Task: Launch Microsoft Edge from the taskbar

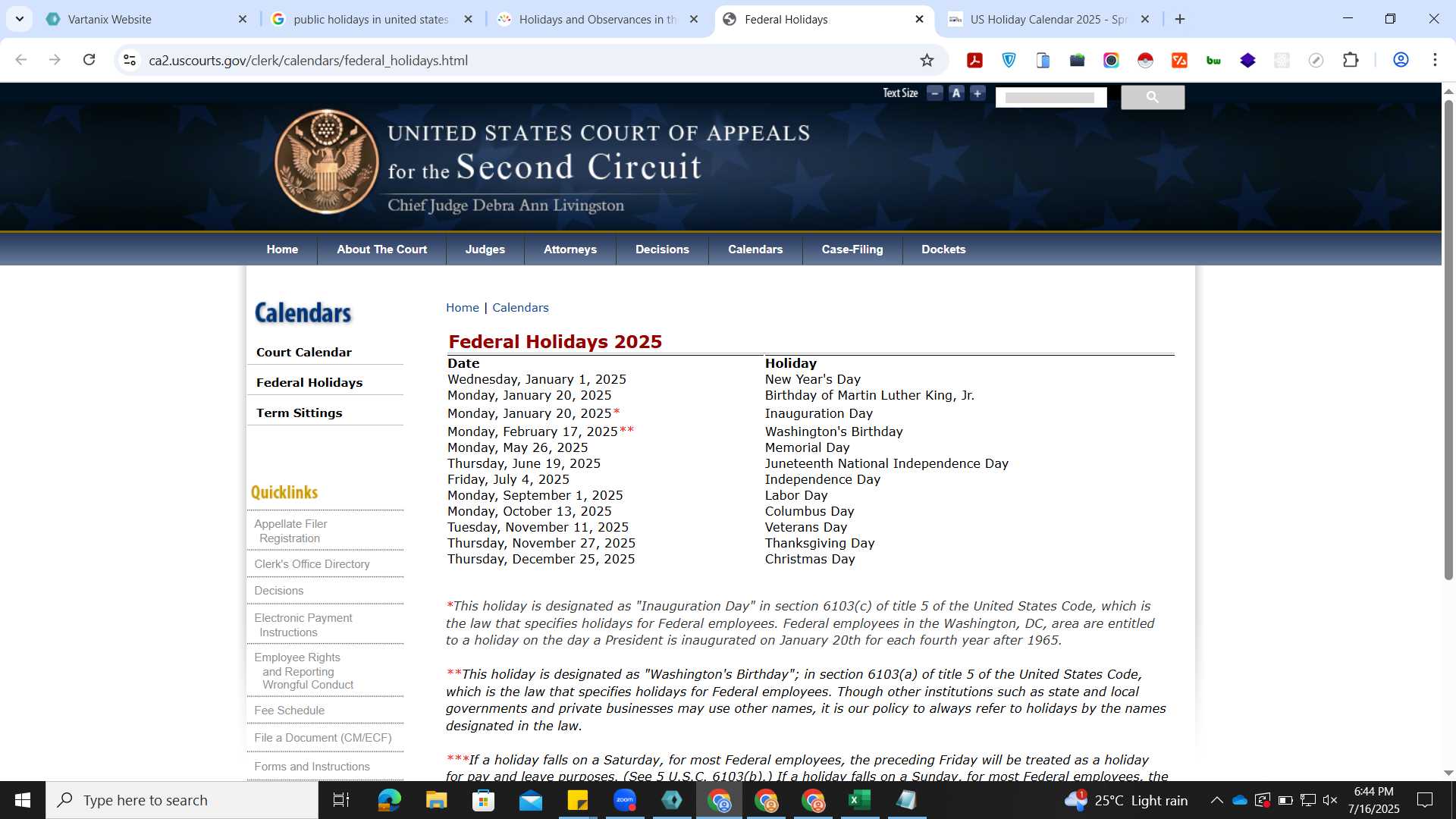Action: click(389, 800)
